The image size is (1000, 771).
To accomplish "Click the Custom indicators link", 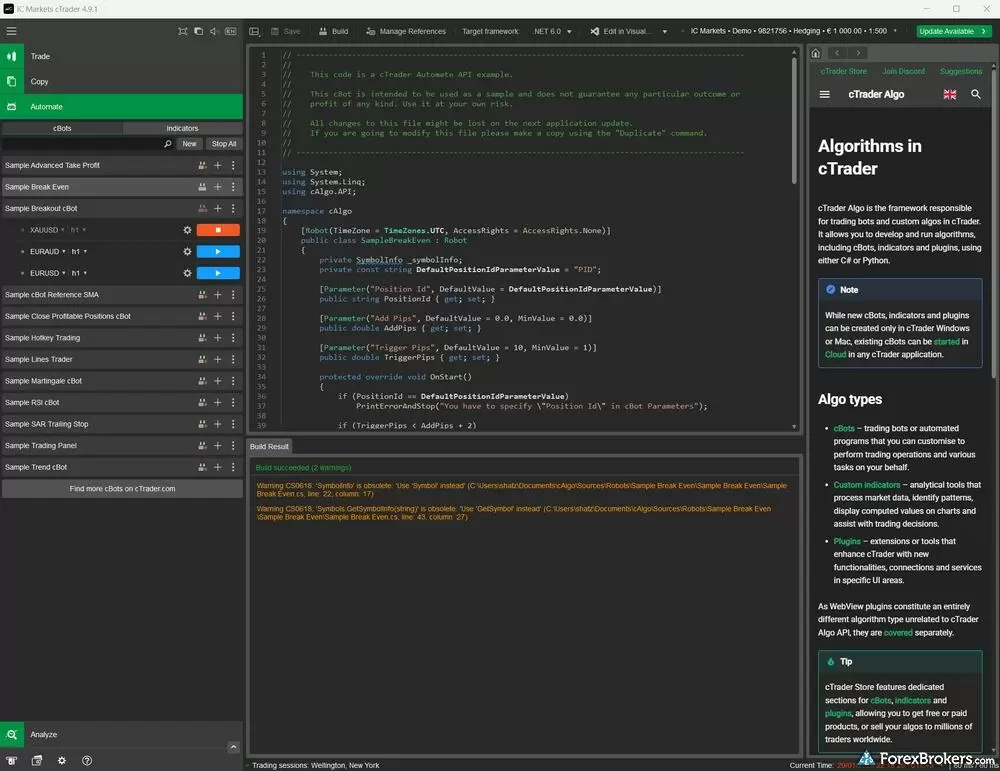I will pyautogui.click(x=867, y=485).
